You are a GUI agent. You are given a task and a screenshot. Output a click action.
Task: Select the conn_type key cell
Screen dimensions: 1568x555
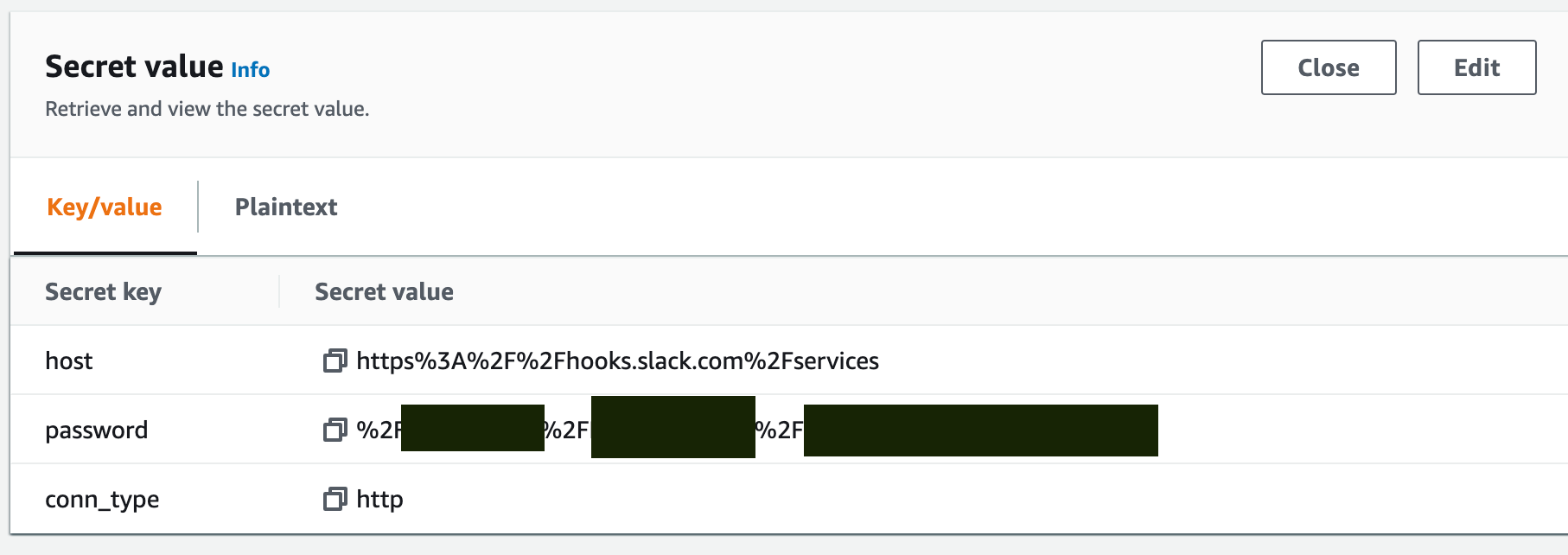click(x=102, y=500)
